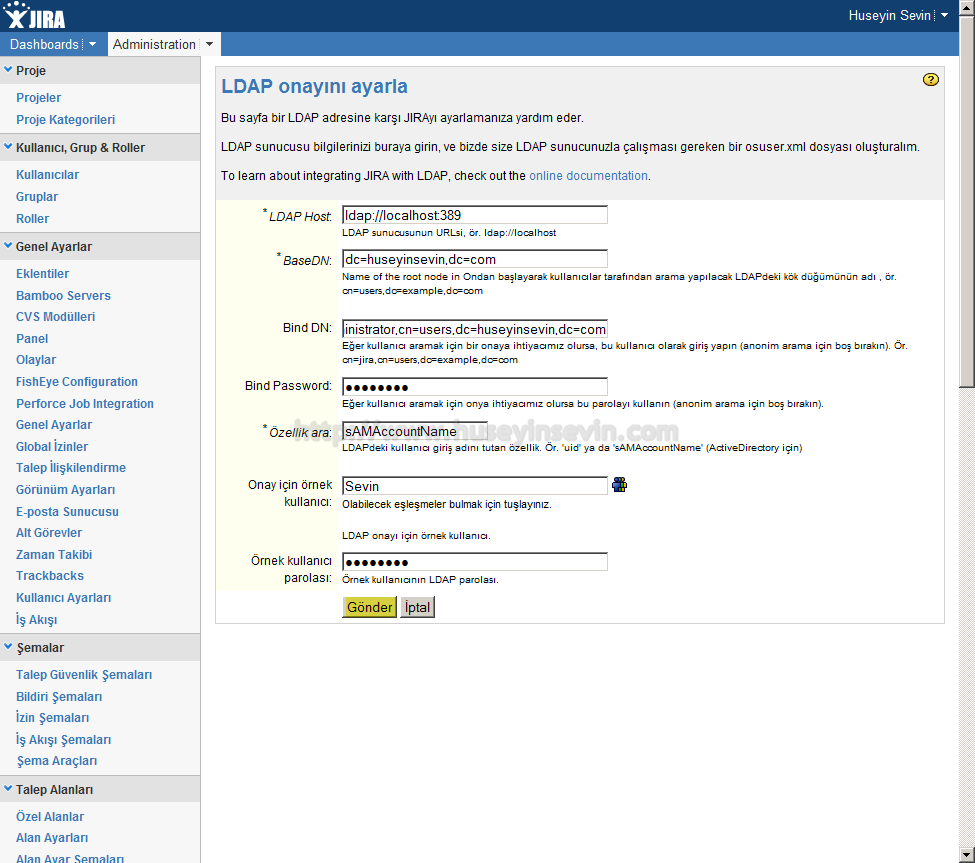Open the user picker icon next to Sevin

(x=619, y=485)
